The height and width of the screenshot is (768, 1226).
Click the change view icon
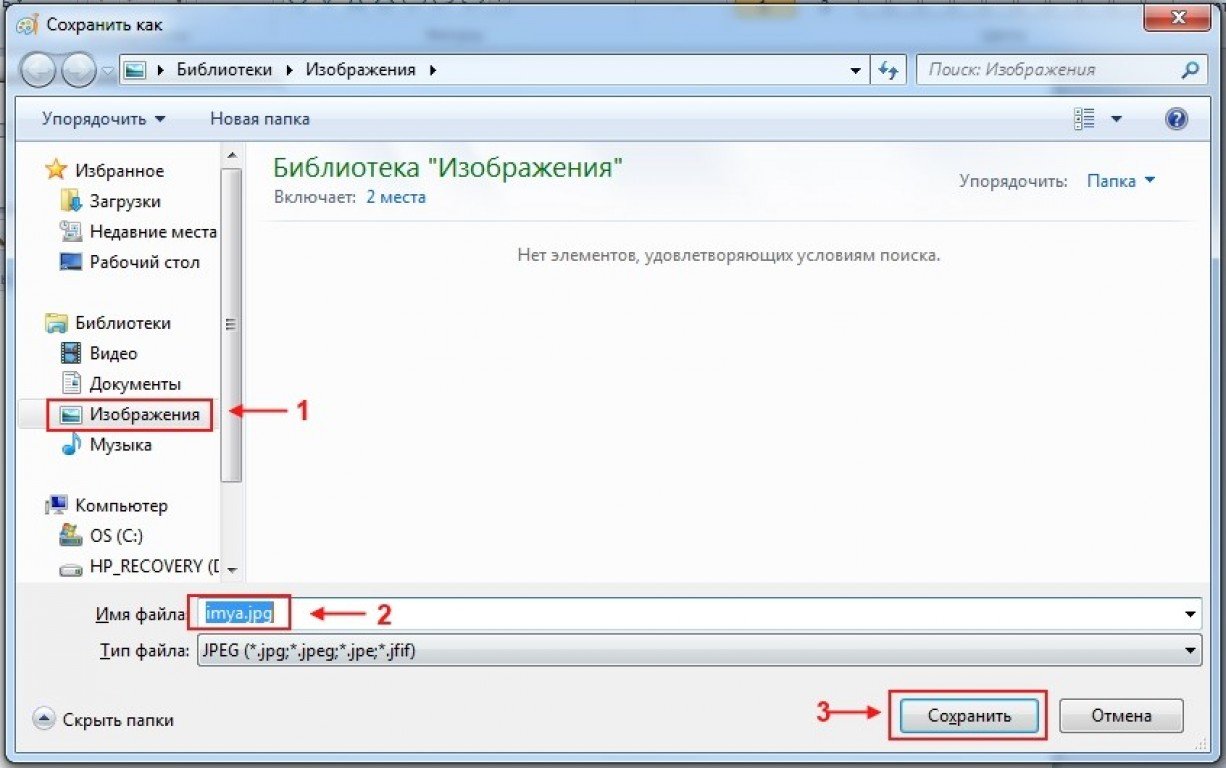1084,119
